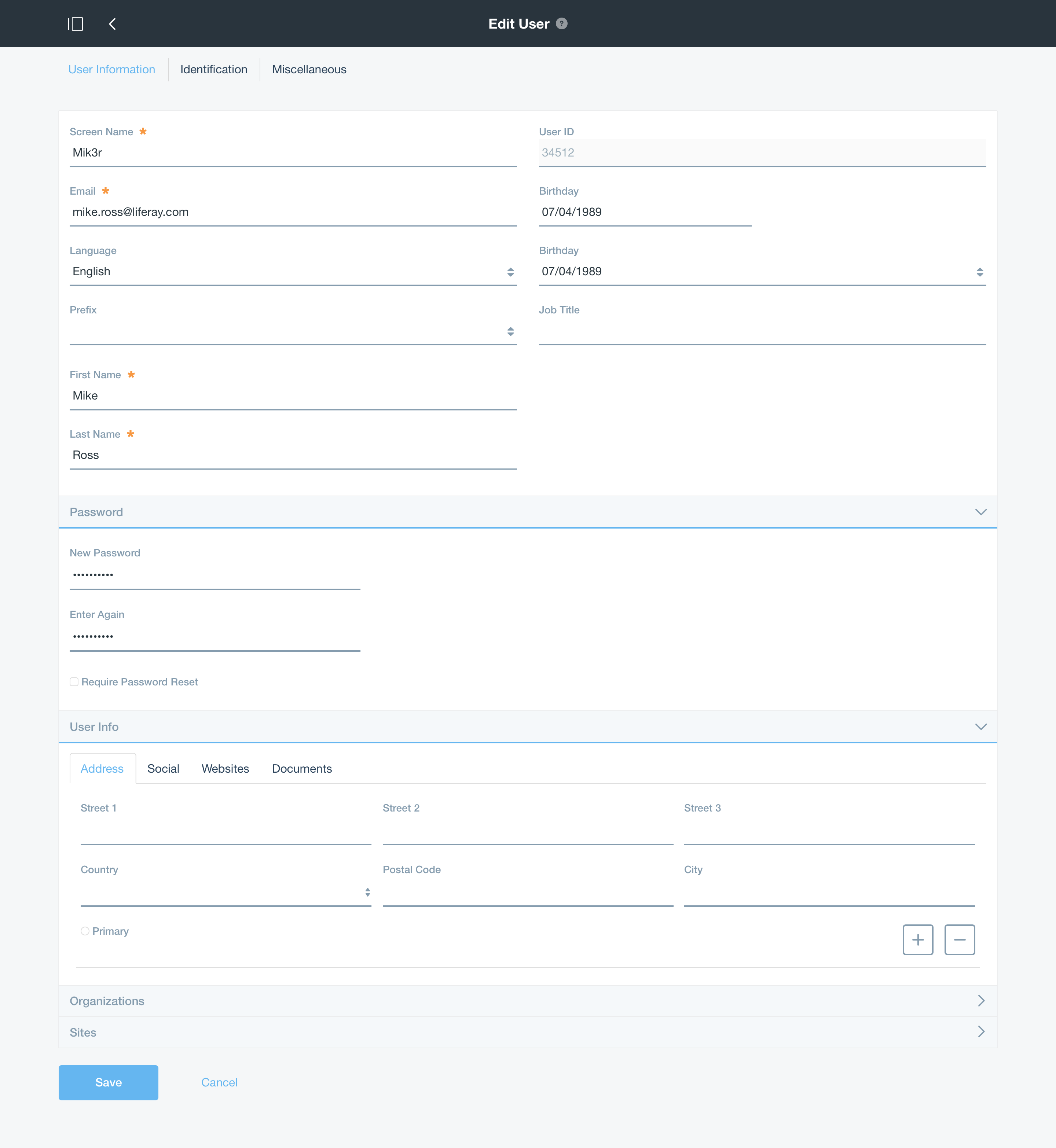Viewport: 1056px width, 1148px height.
Task: Click the back arrow to leave Edit User
Action: pos(112,23)
